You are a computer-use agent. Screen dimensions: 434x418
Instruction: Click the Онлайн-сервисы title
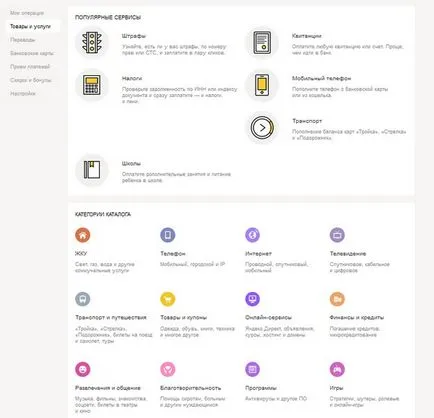click(268, 317)
